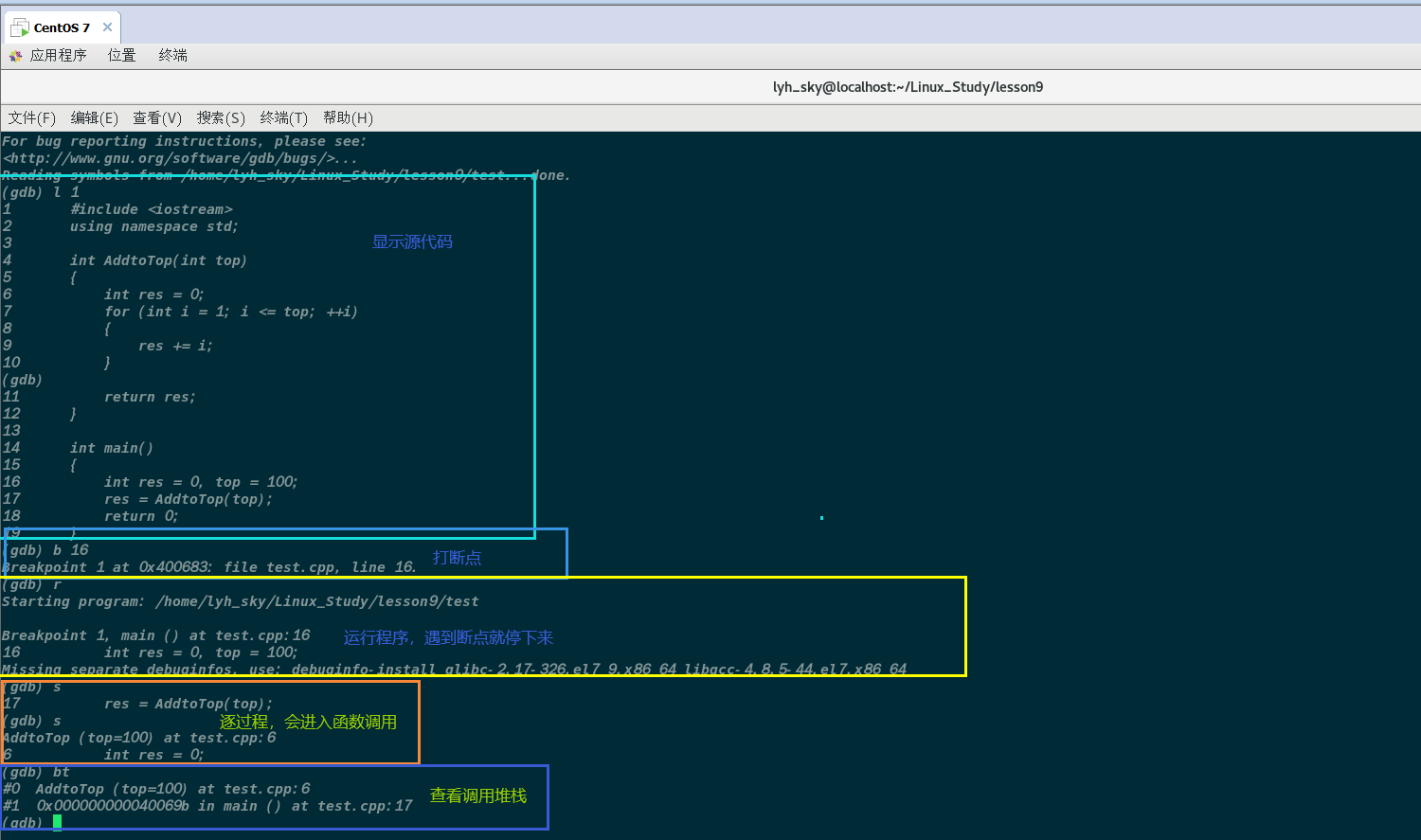Click the Applications menu foot icon
This screenshot has width=1421, height=840.
pyautogui.click(x=15, y=56)
